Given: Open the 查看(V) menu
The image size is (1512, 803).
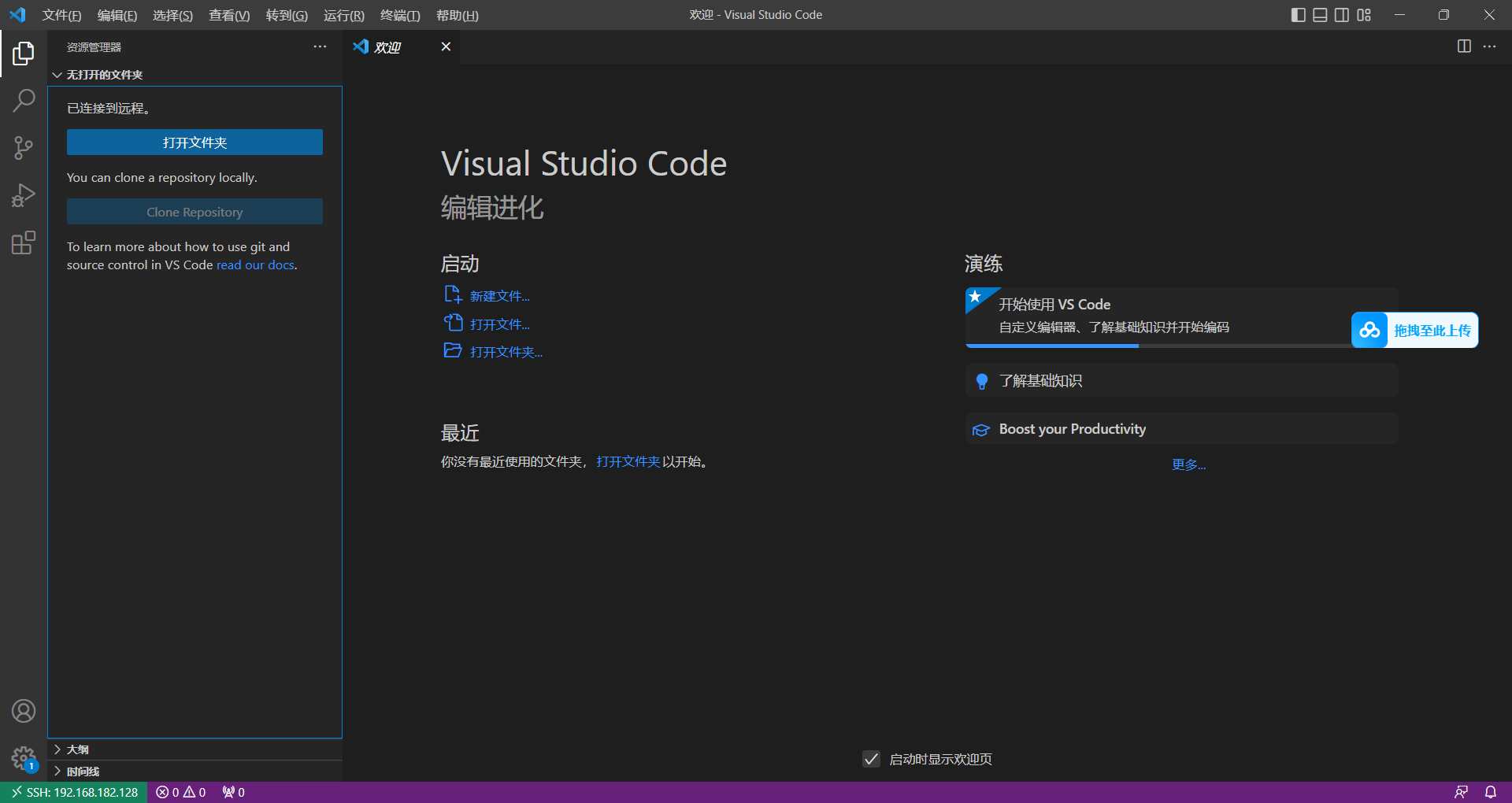Looking at the screenshot, I should (229, 15).
